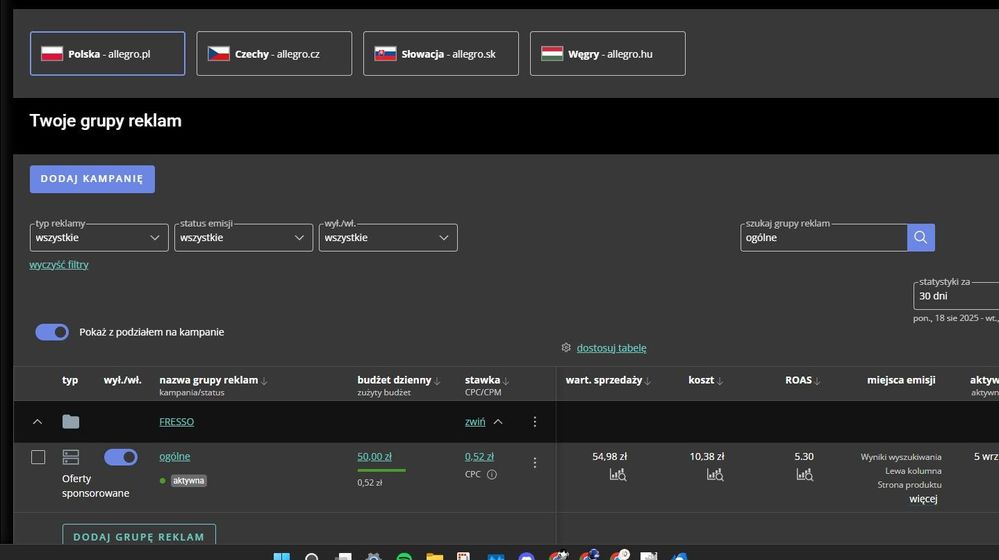Open the Windows Start menu in taskbar

(x=282, y=557)
